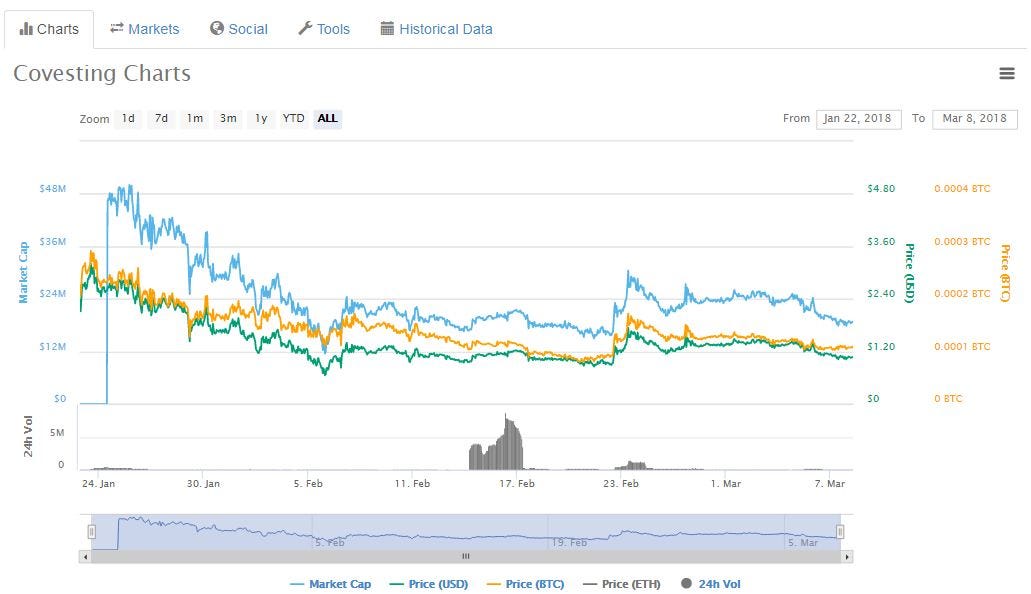
Task: Click the left navigator range handle
Action: [92, 532]
